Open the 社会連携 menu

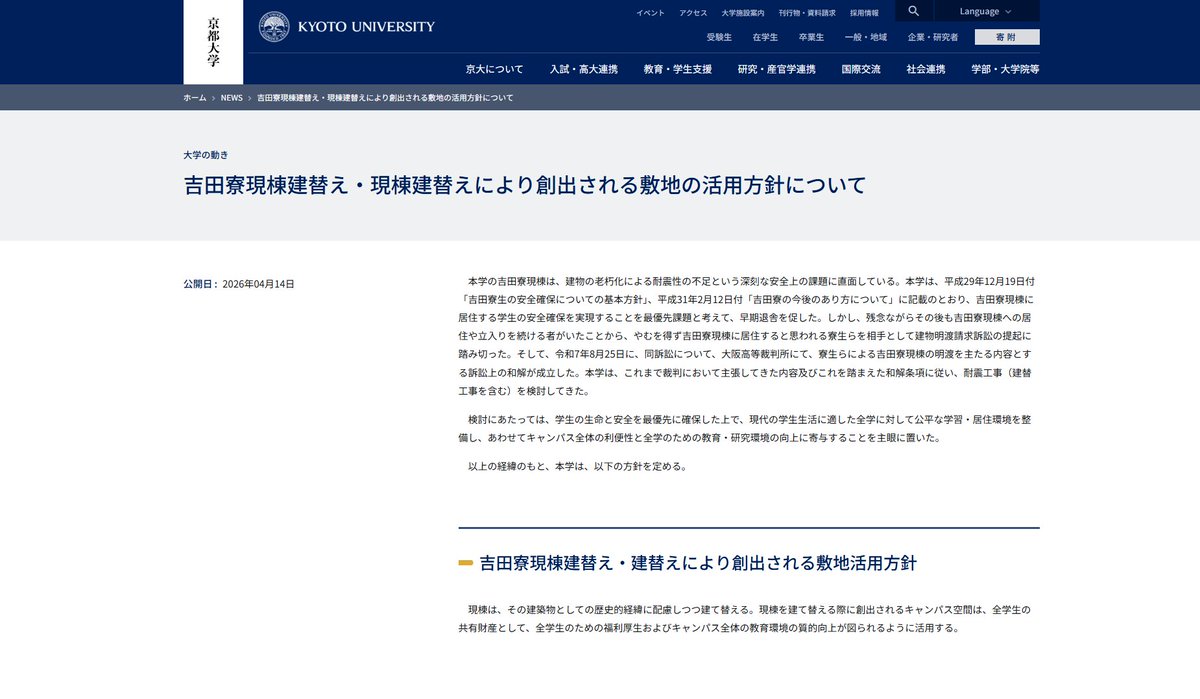pyautogui.click(x=926, y=69)
